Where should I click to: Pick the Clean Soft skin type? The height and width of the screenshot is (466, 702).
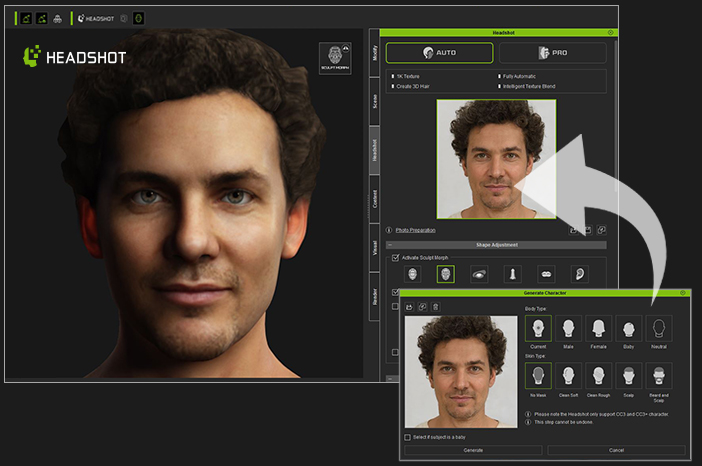[568, 375]
